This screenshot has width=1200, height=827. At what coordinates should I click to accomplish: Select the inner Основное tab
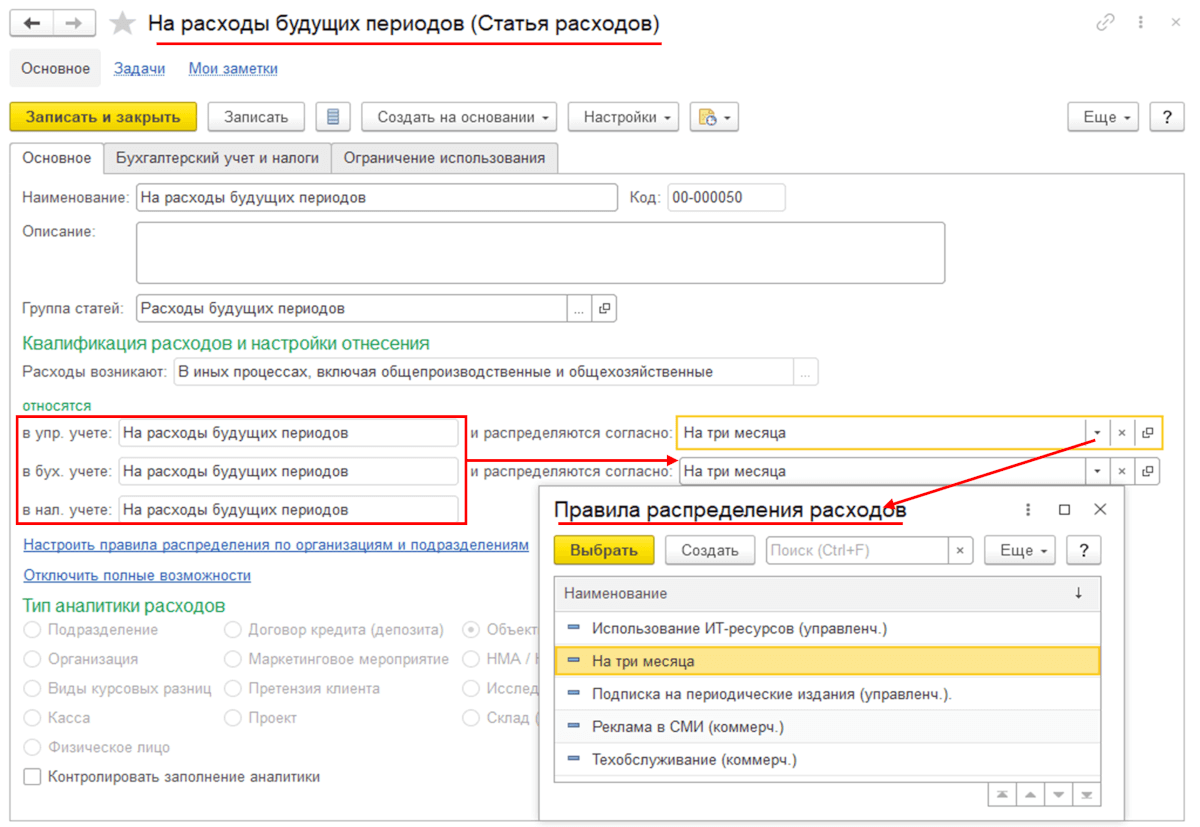click(57, 158)
